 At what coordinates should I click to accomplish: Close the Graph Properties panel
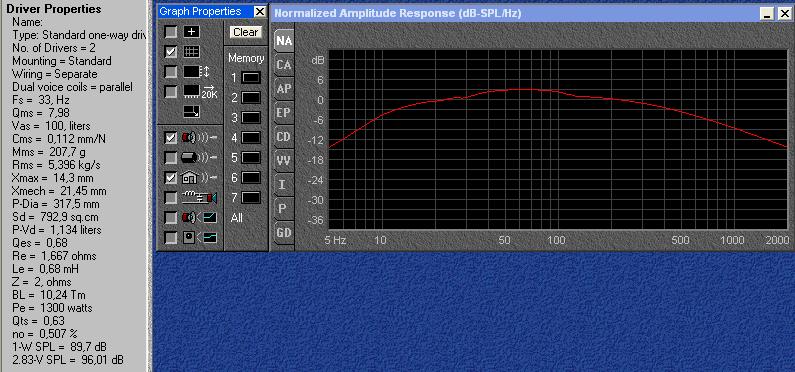[259, 12]
